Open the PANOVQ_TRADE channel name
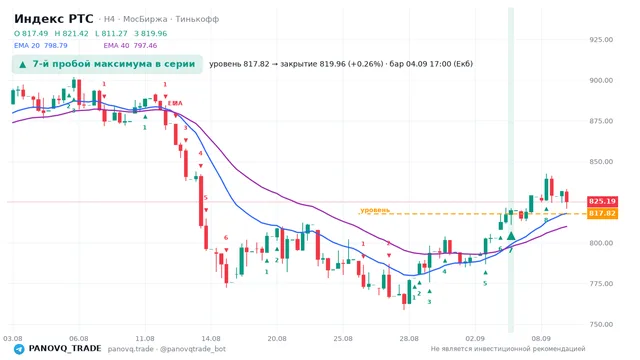This screenshot has width=640, height=360. click(65, 349)
